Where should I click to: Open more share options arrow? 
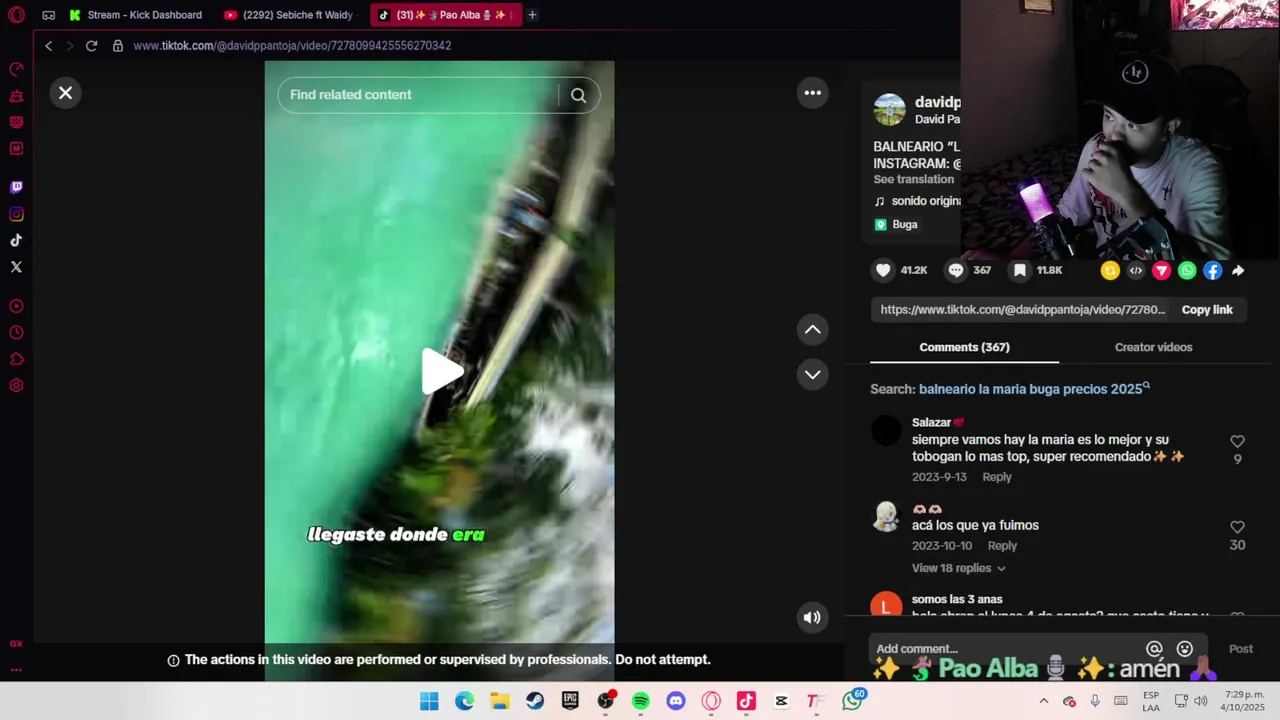click(1238, 270)
